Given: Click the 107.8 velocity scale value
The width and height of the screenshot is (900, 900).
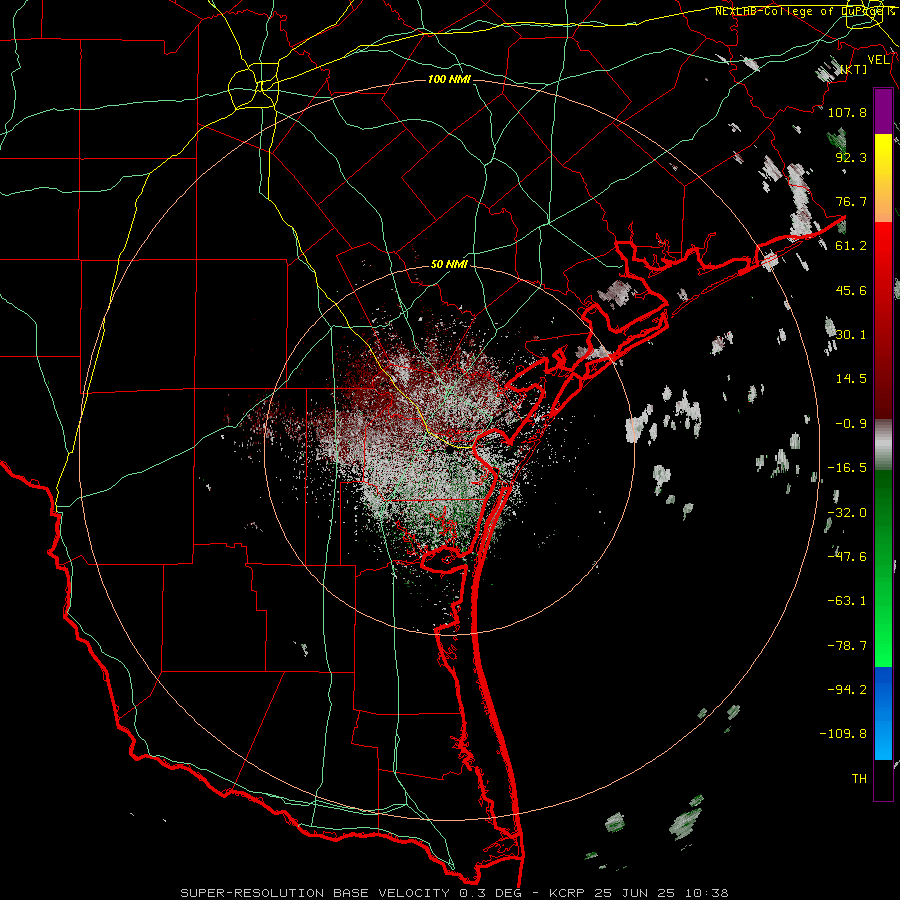Looking at the screenshot, I should (x=847, y=112).
